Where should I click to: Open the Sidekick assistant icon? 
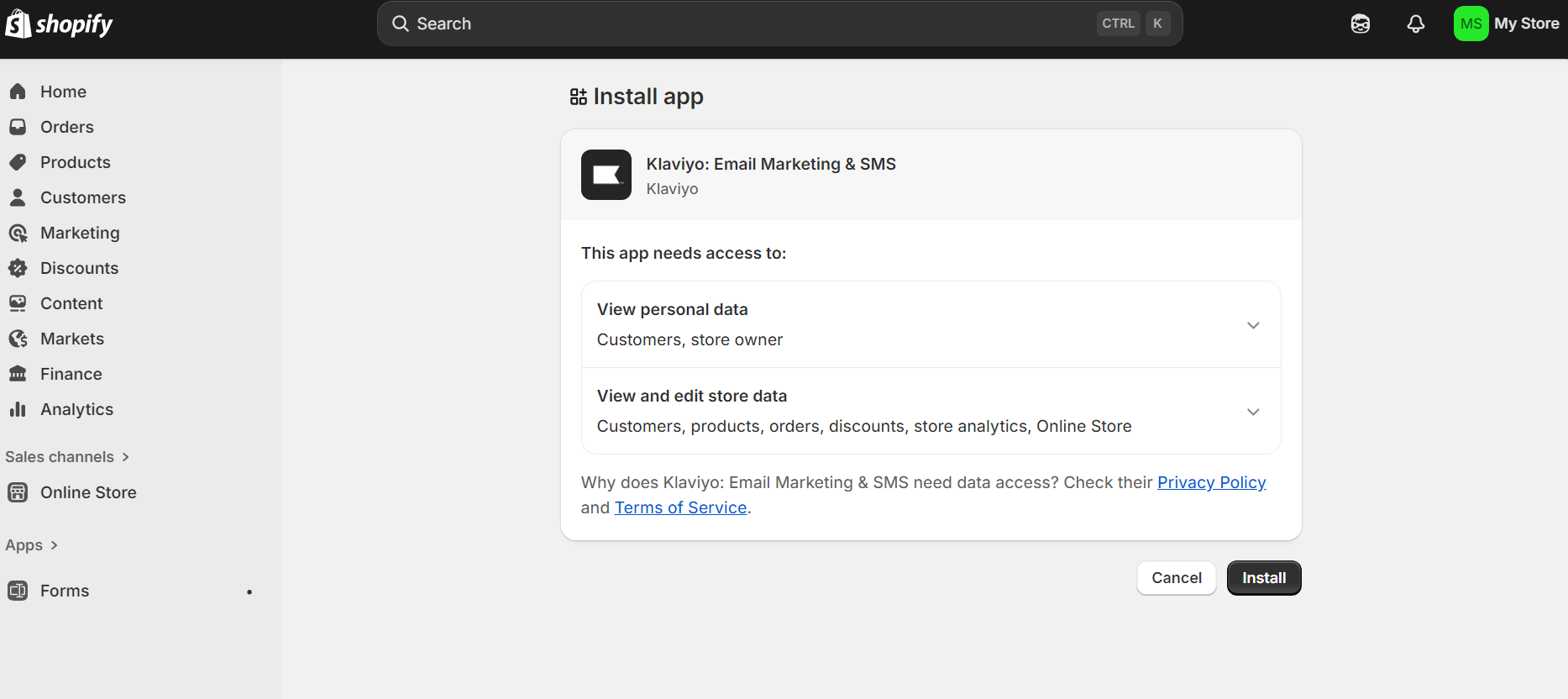[x=1361, y=24]
